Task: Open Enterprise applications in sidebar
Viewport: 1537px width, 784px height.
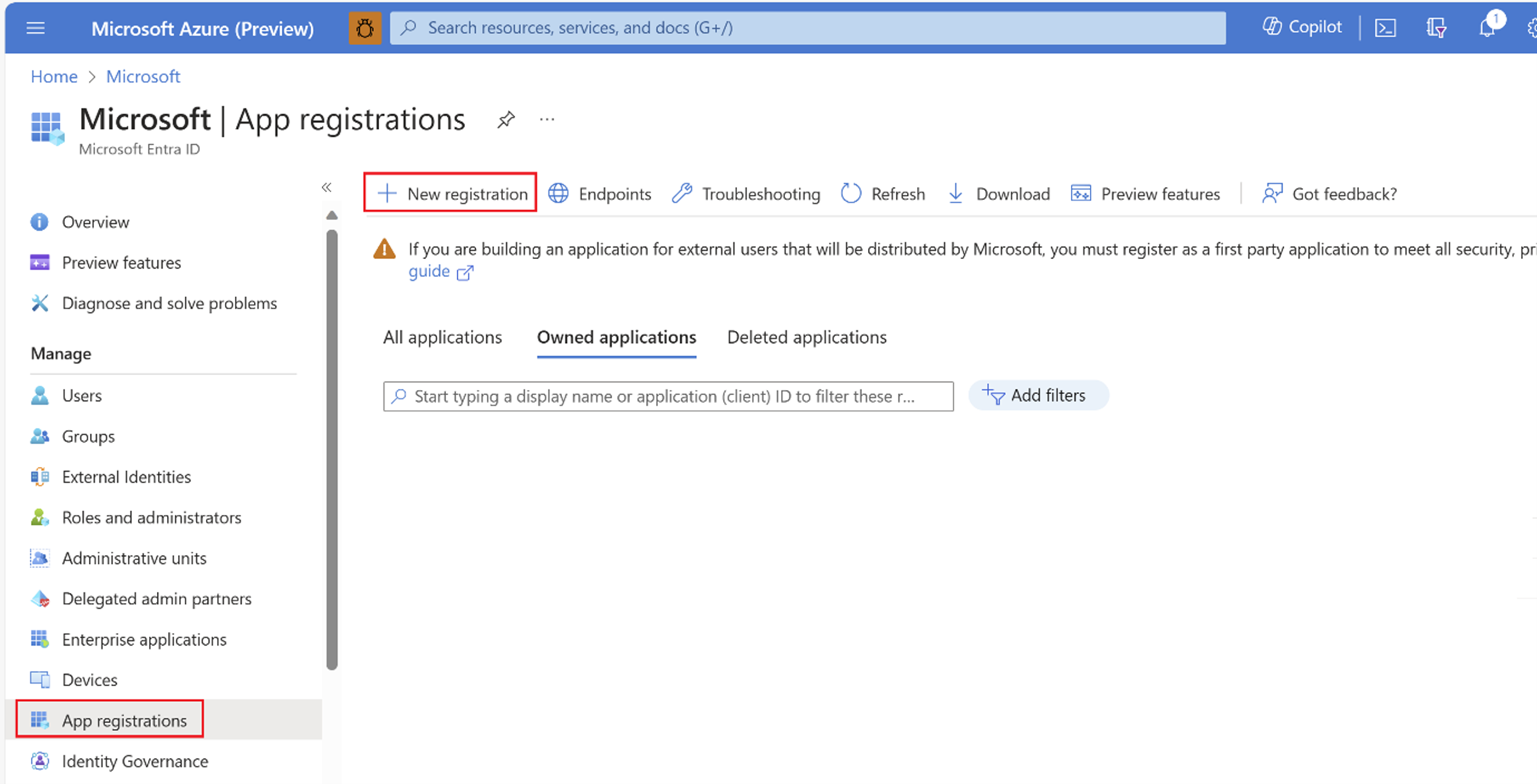Action: coord(144,640)
